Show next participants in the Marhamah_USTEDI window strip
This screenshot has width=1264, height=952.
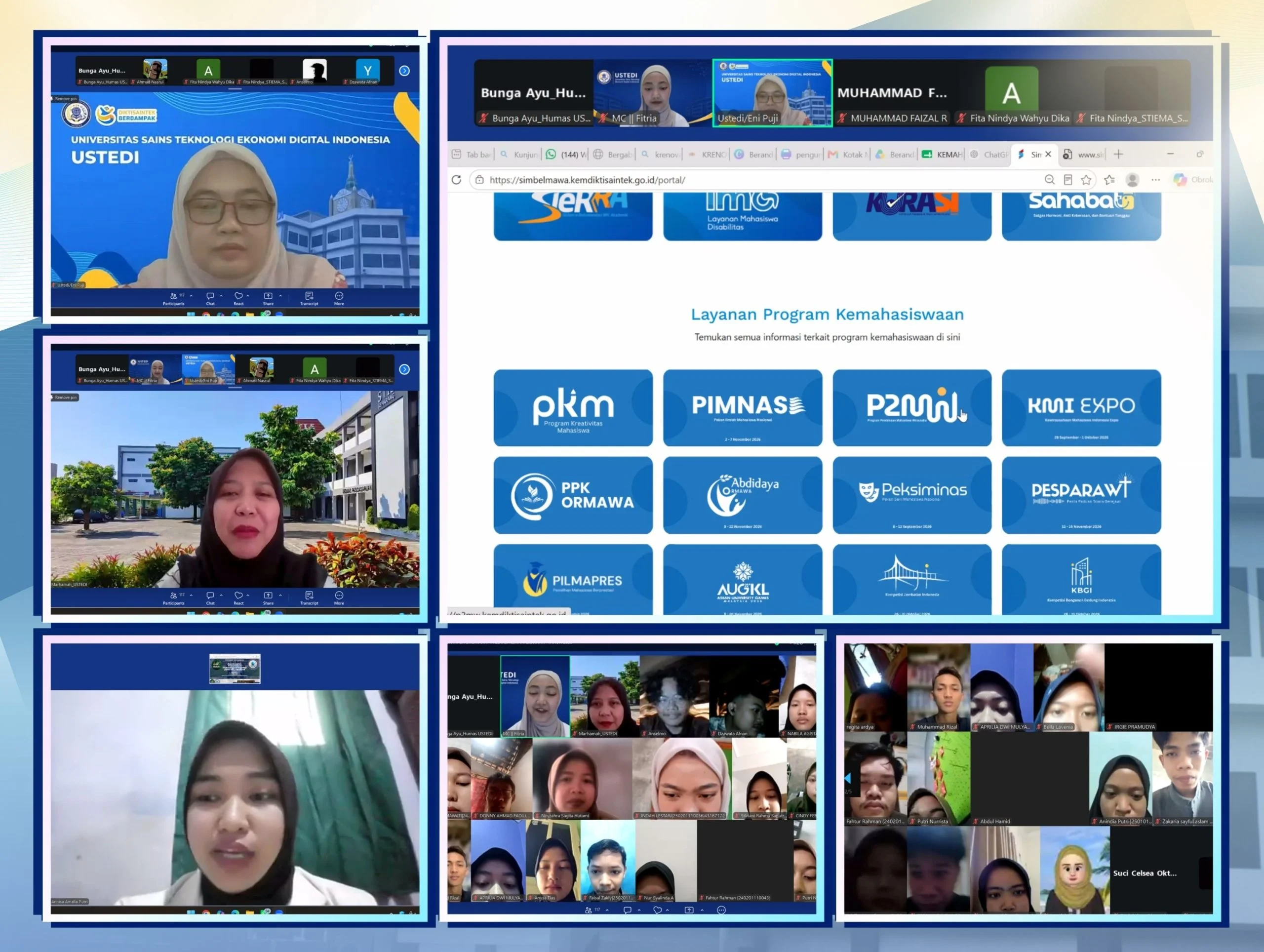click(x=404, y=370)
